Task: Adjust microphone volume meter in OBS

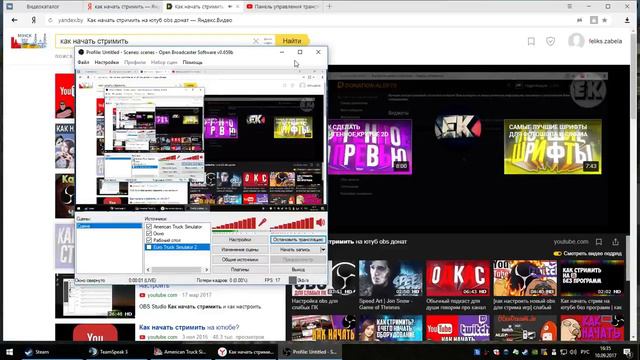Action: pos(234,224)
